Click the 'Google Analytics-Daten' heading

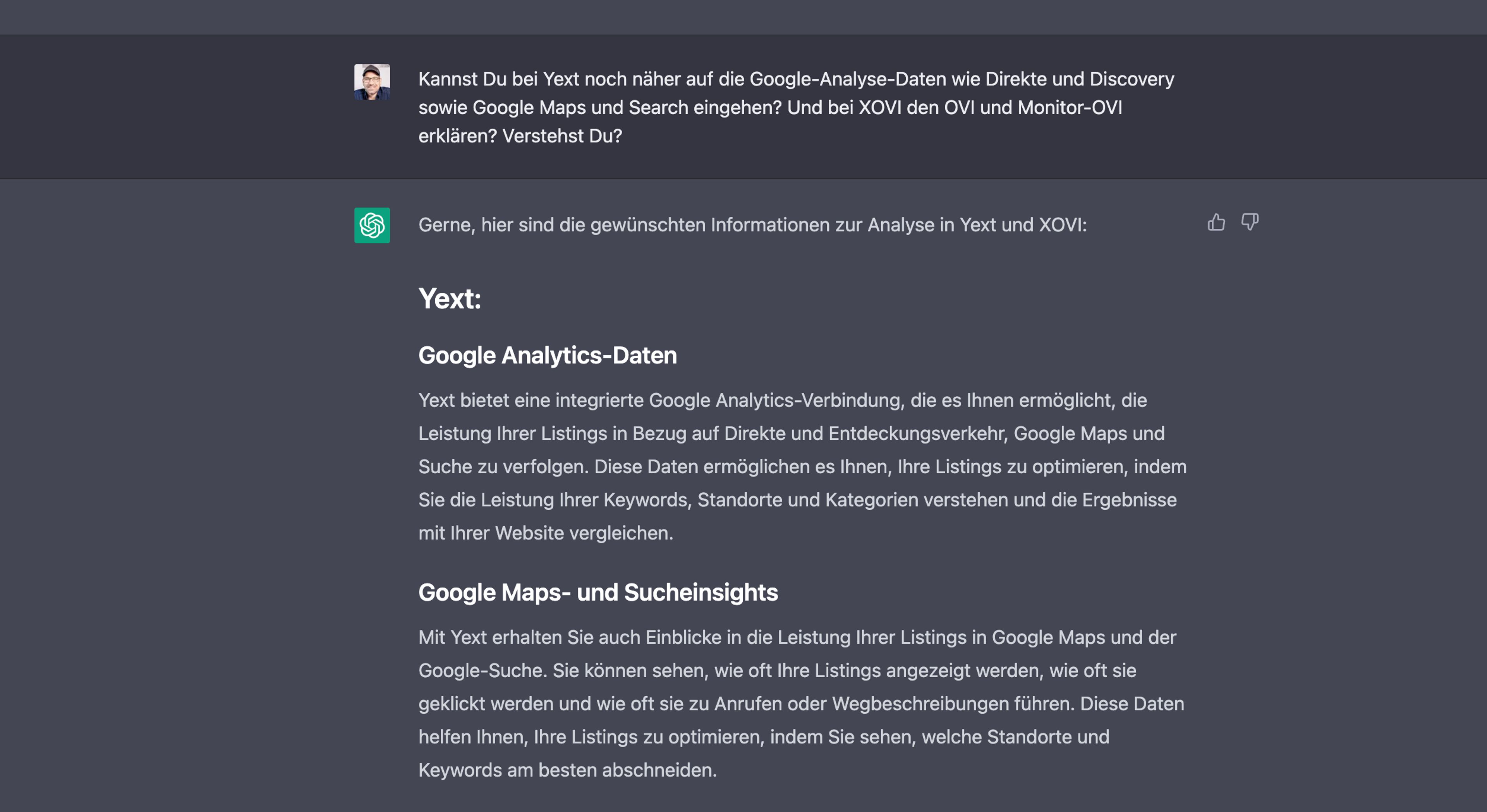[547, 356]
